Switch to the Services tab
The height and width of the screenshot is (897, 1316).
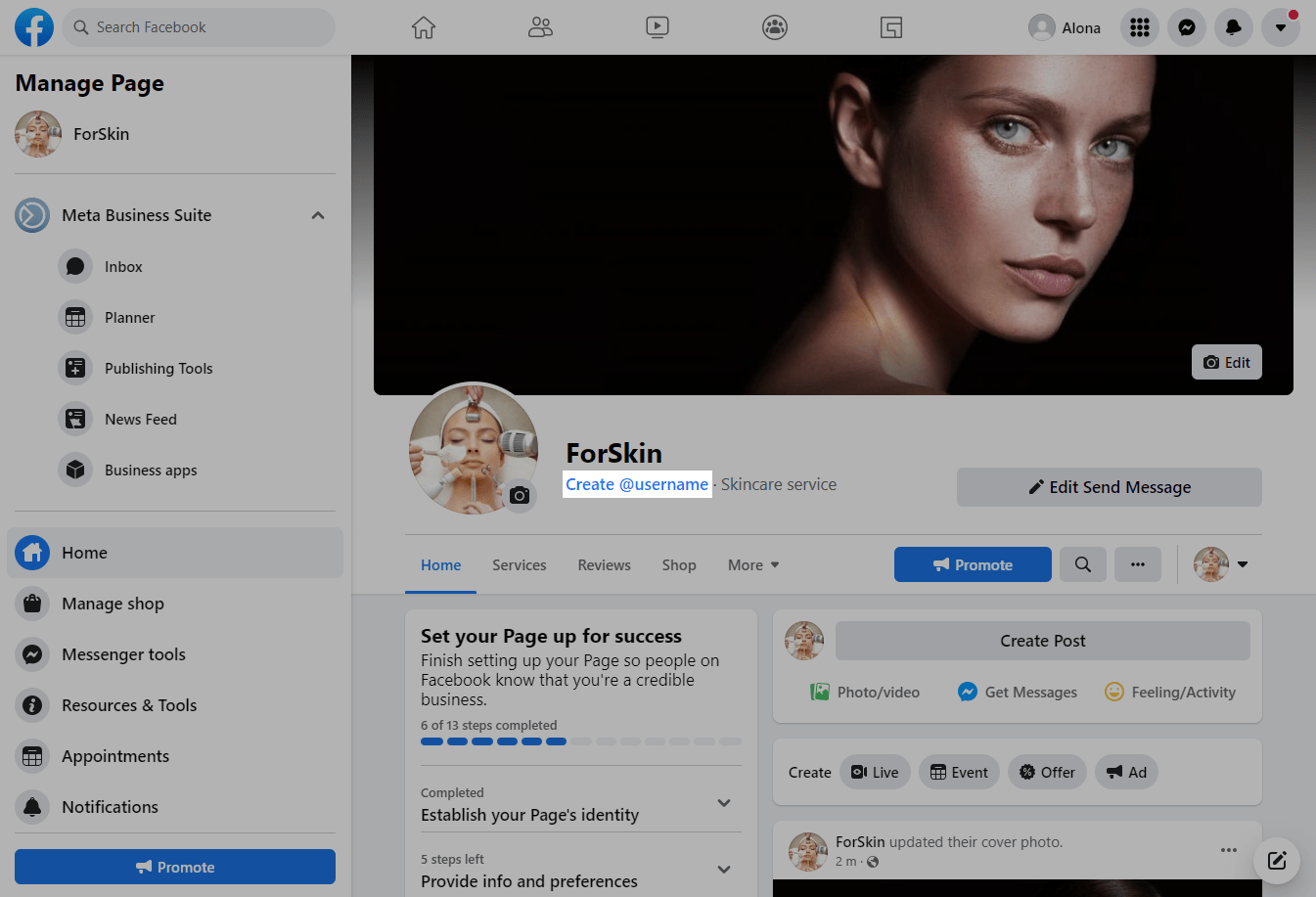519,565
